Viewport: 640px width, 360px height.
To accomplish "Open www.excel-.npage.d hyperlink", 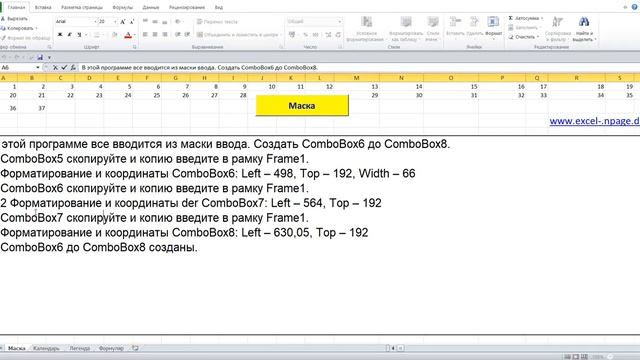I will click(594, 121).
